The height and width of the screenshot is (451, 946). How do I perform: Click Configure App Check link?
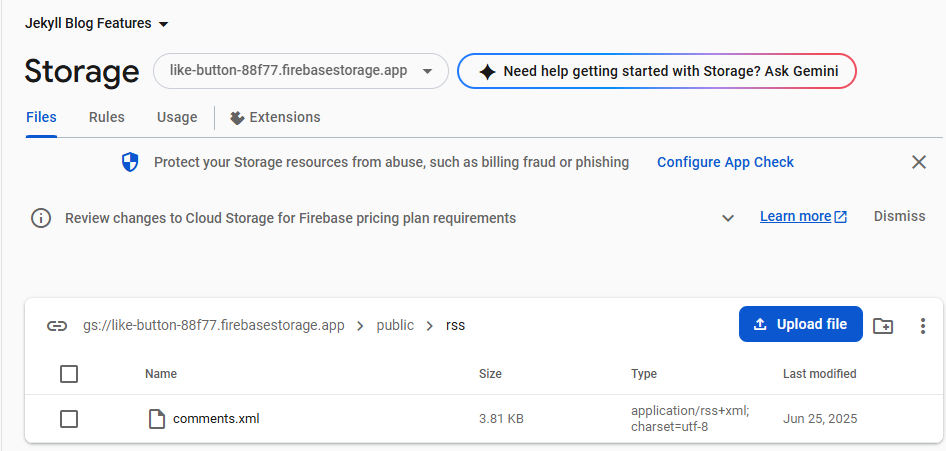coord(725,162)
